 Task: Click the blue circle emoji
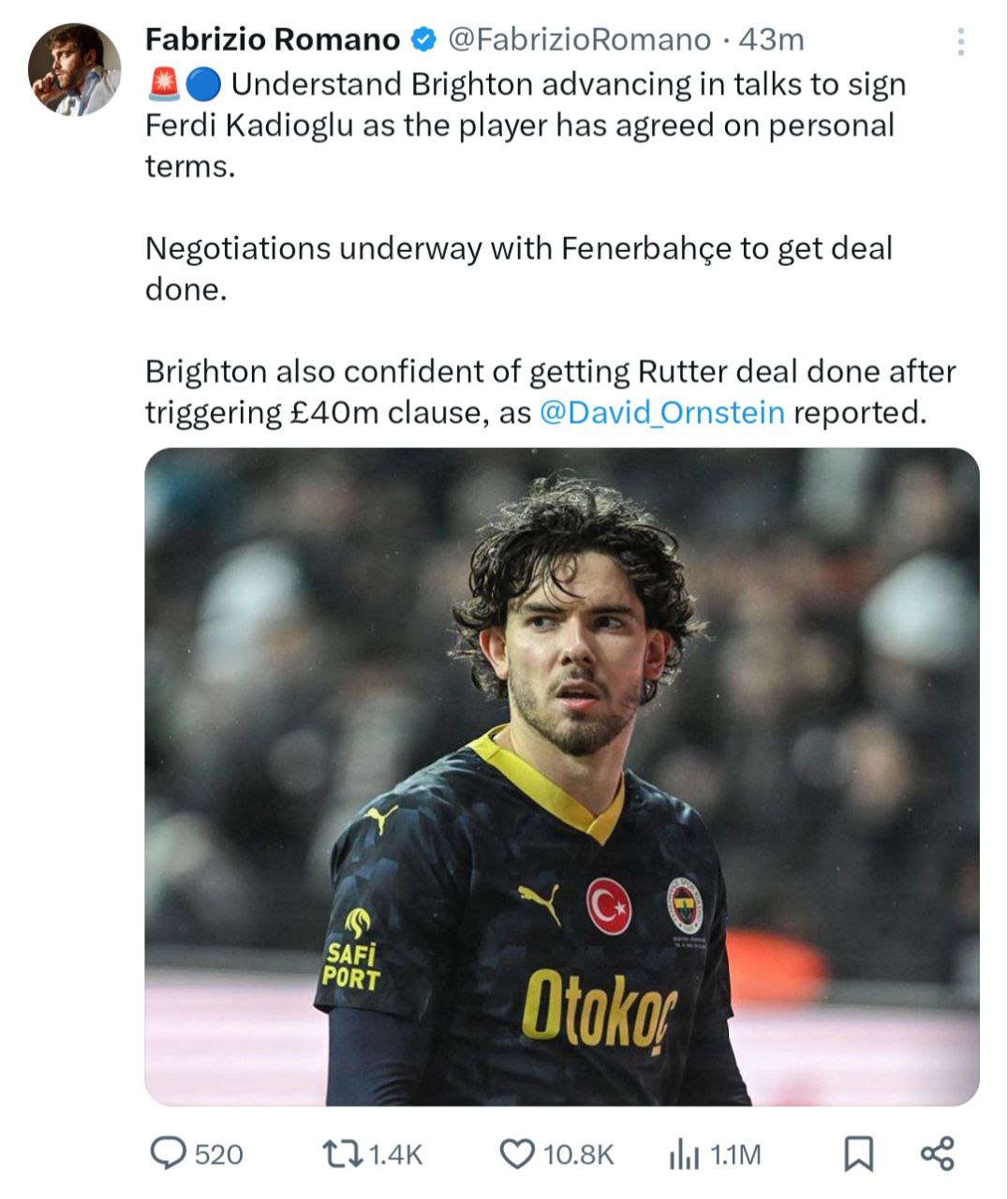coord(202,84)
